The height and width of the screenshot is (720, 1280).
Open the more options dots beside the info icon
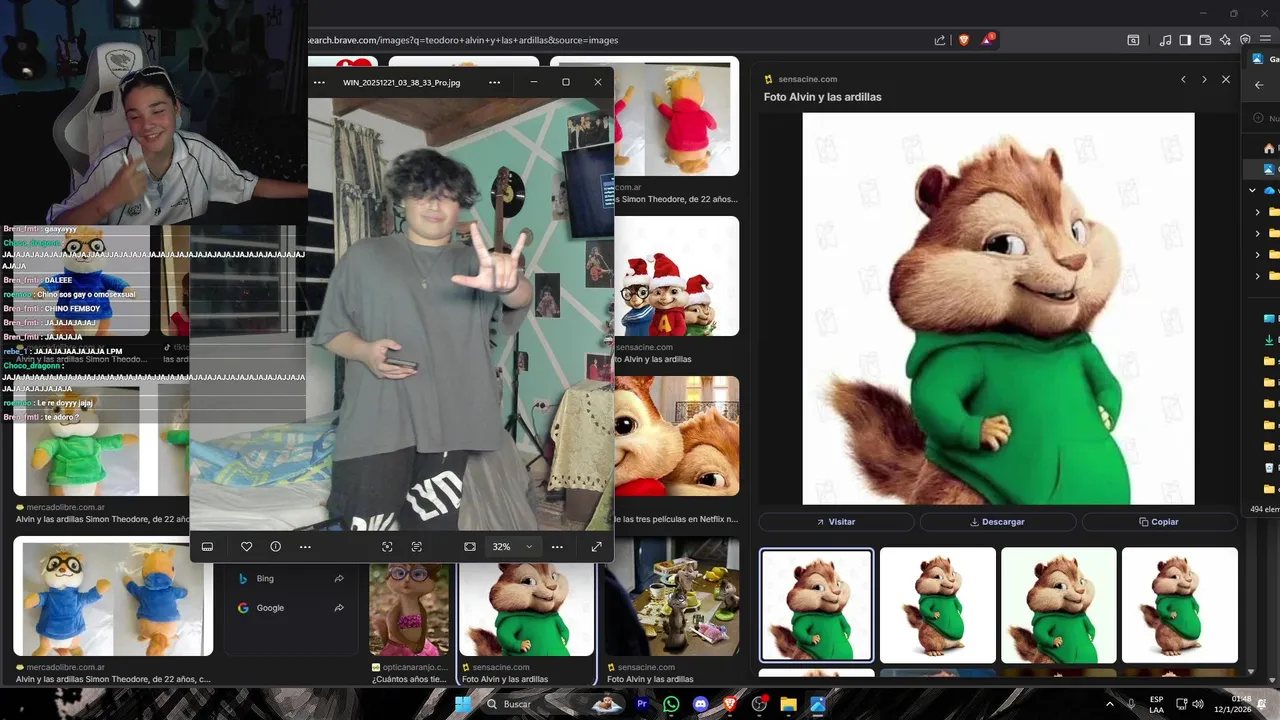point(305,547)
